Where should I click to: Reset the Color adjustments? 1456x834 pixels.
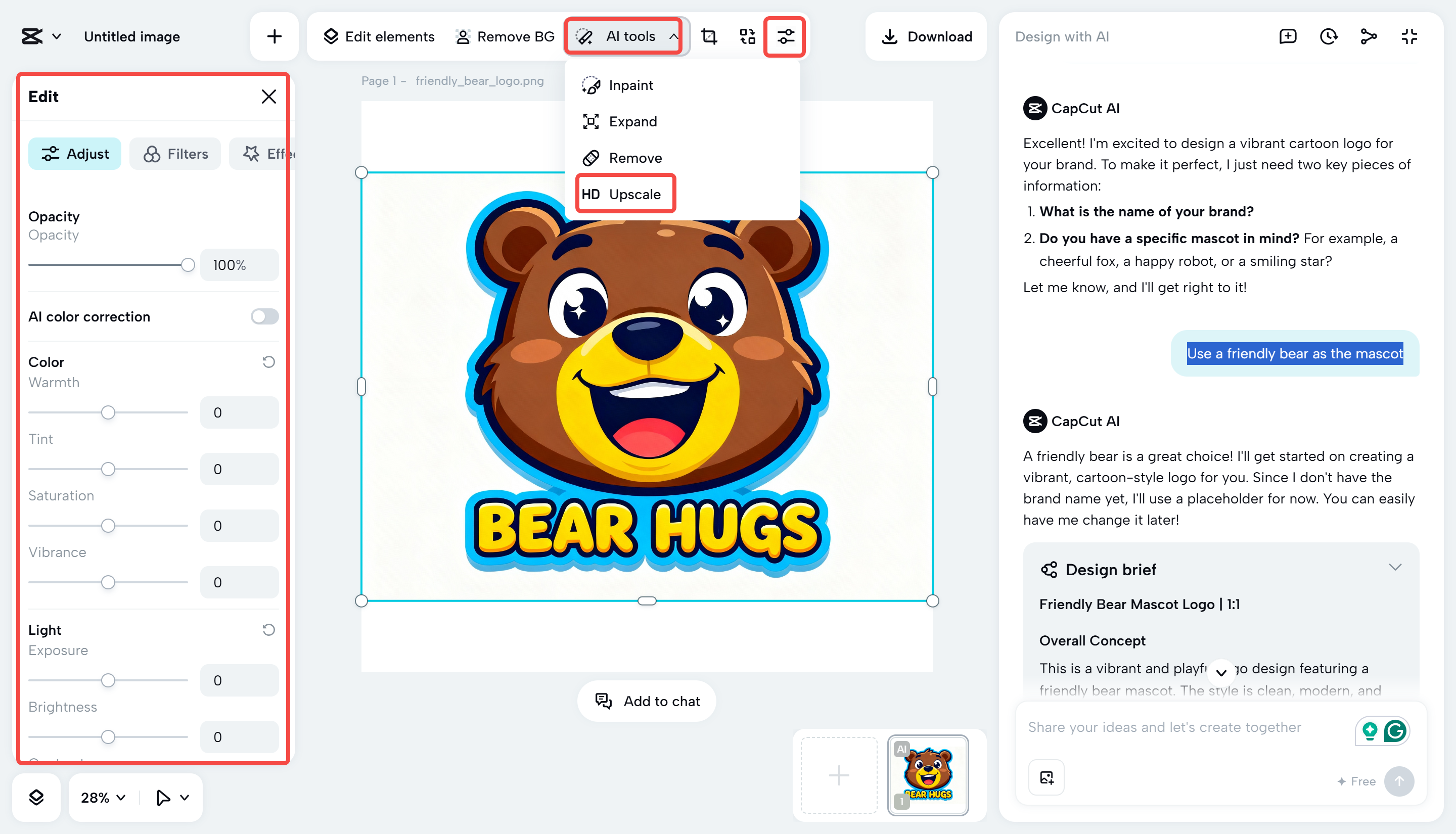[x=268, y=362]
